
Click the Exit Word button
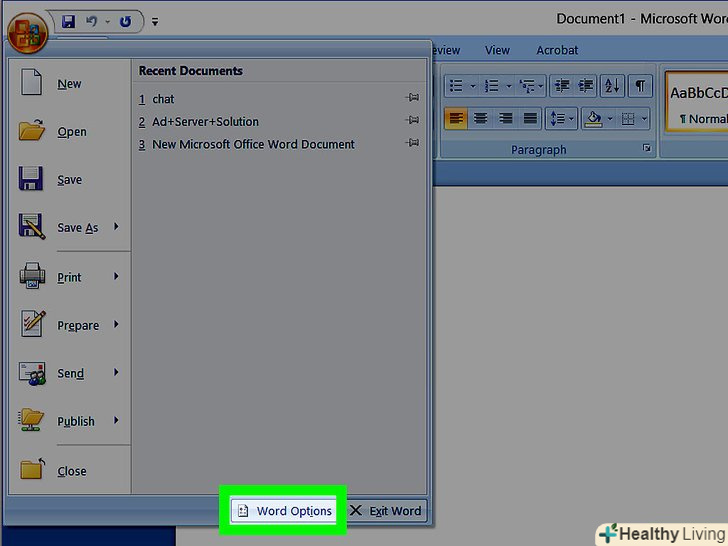[x=385, y=511]
